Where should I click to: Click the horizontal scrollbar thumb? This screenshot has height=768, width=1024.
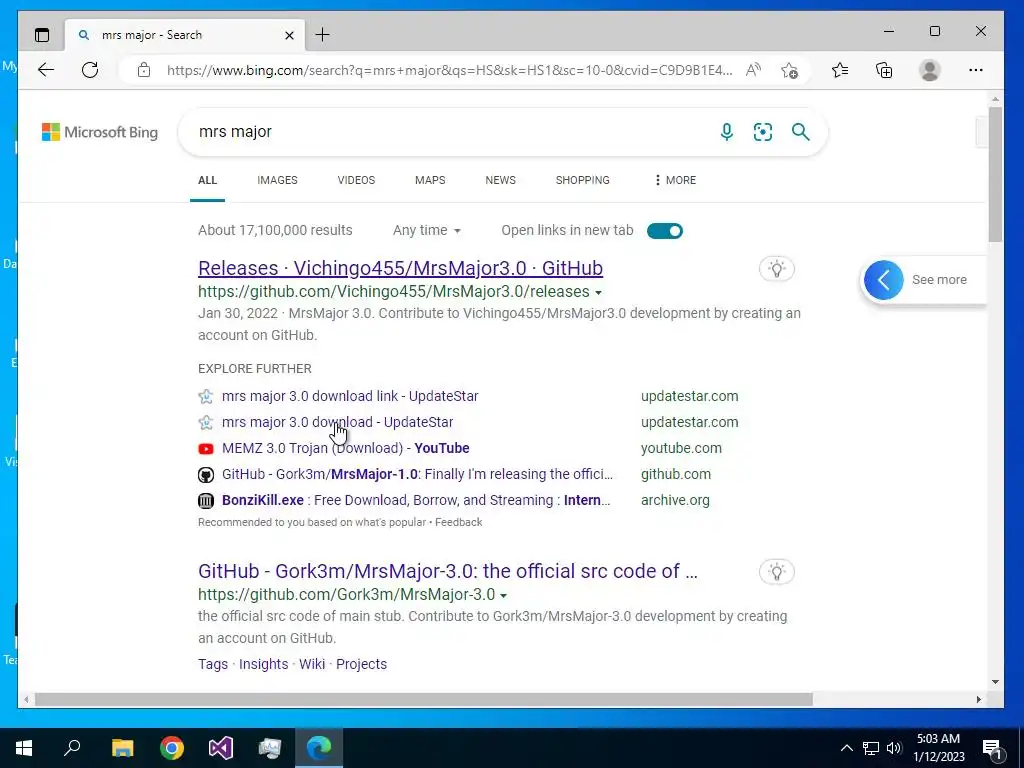point(423,699)
